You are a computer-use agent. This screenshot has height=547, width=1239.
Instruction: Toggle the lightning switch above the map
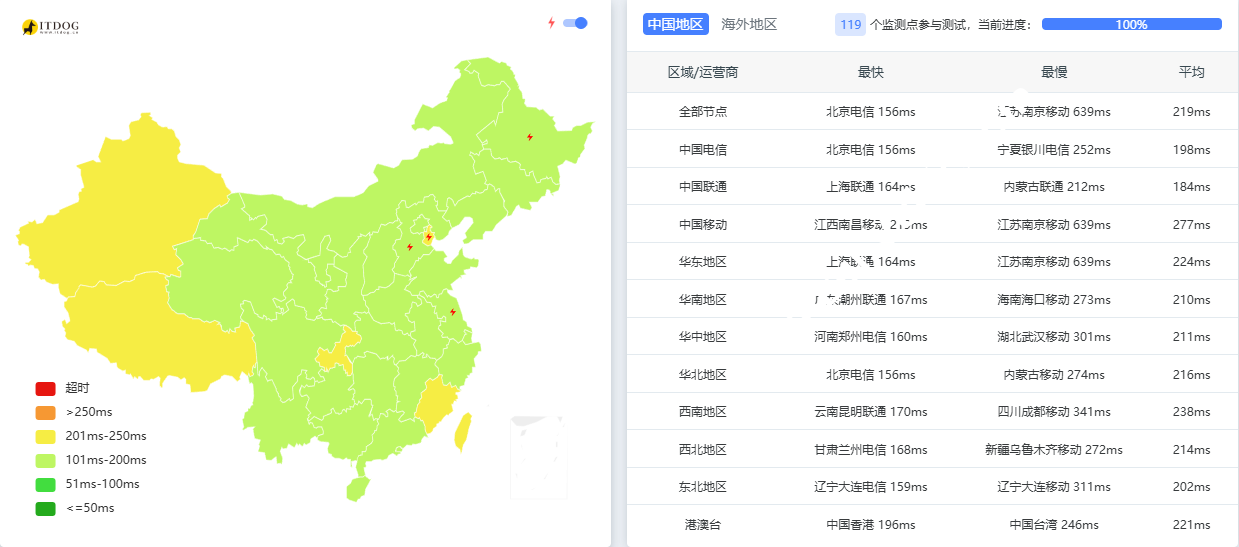[575, 23]
